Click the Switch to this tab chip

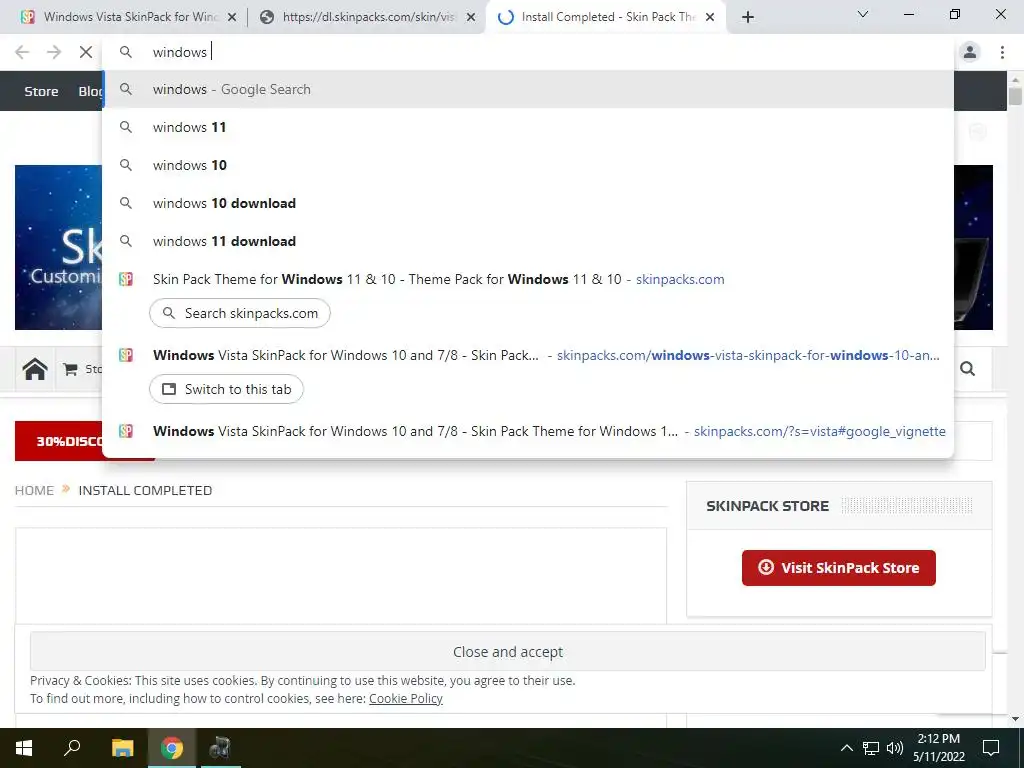227,389
